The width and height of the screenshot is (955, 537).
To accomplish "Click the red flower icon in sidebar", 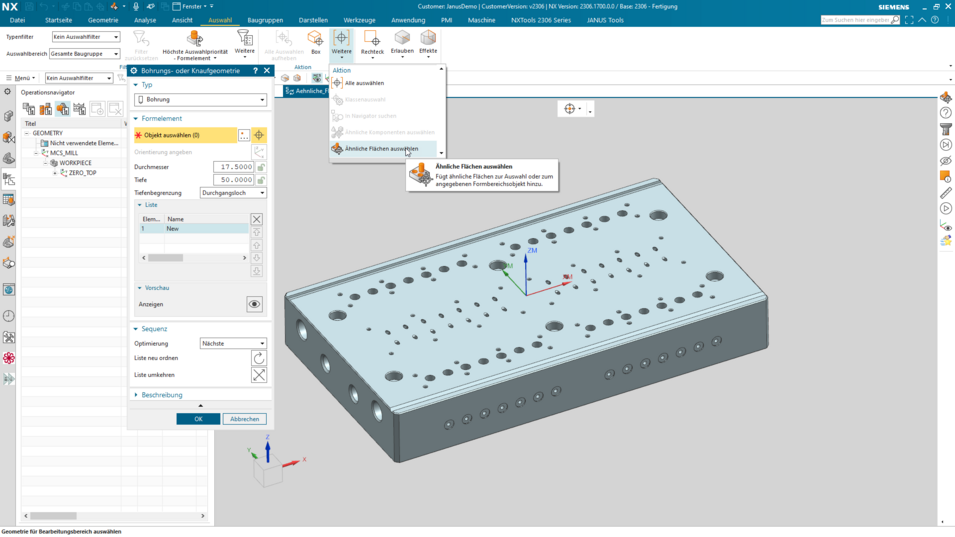I will click(9, 357).
